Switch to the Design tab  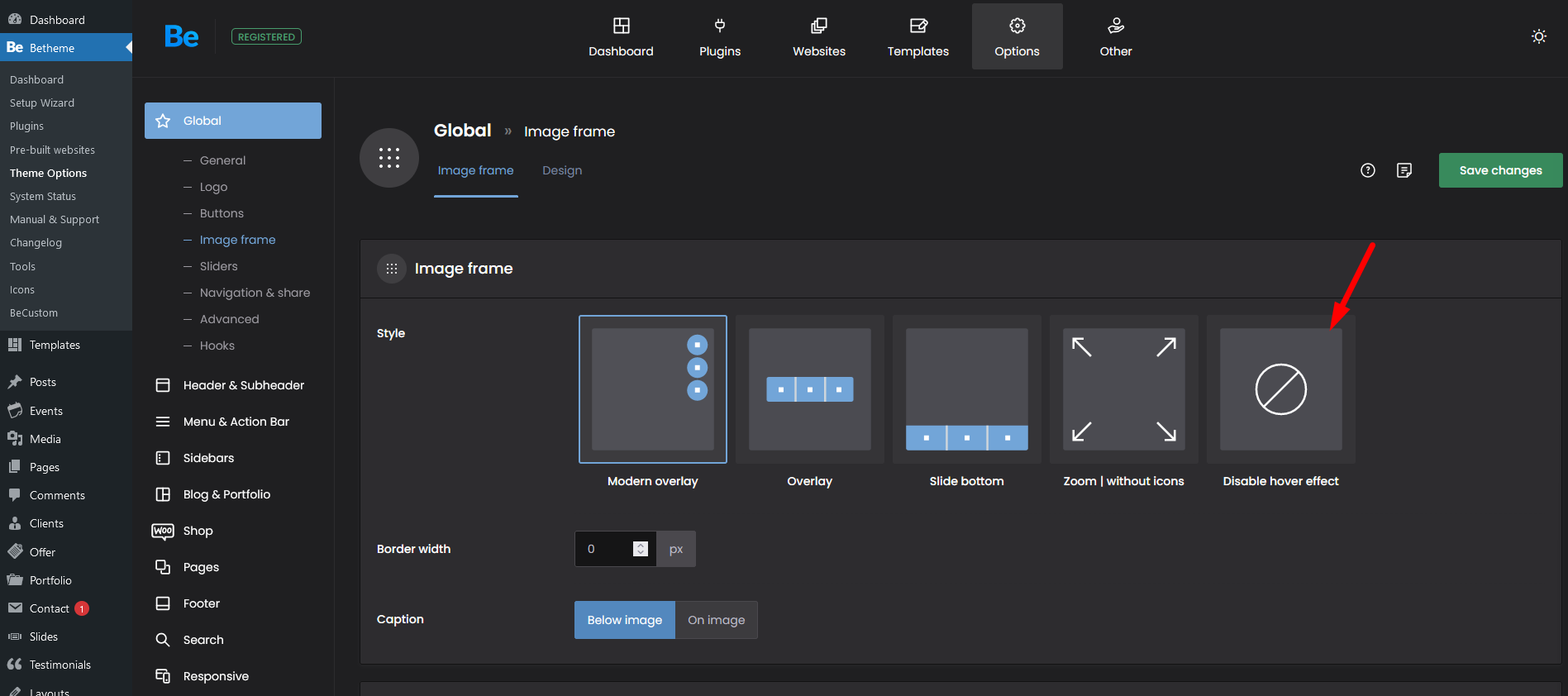(562, 170)
